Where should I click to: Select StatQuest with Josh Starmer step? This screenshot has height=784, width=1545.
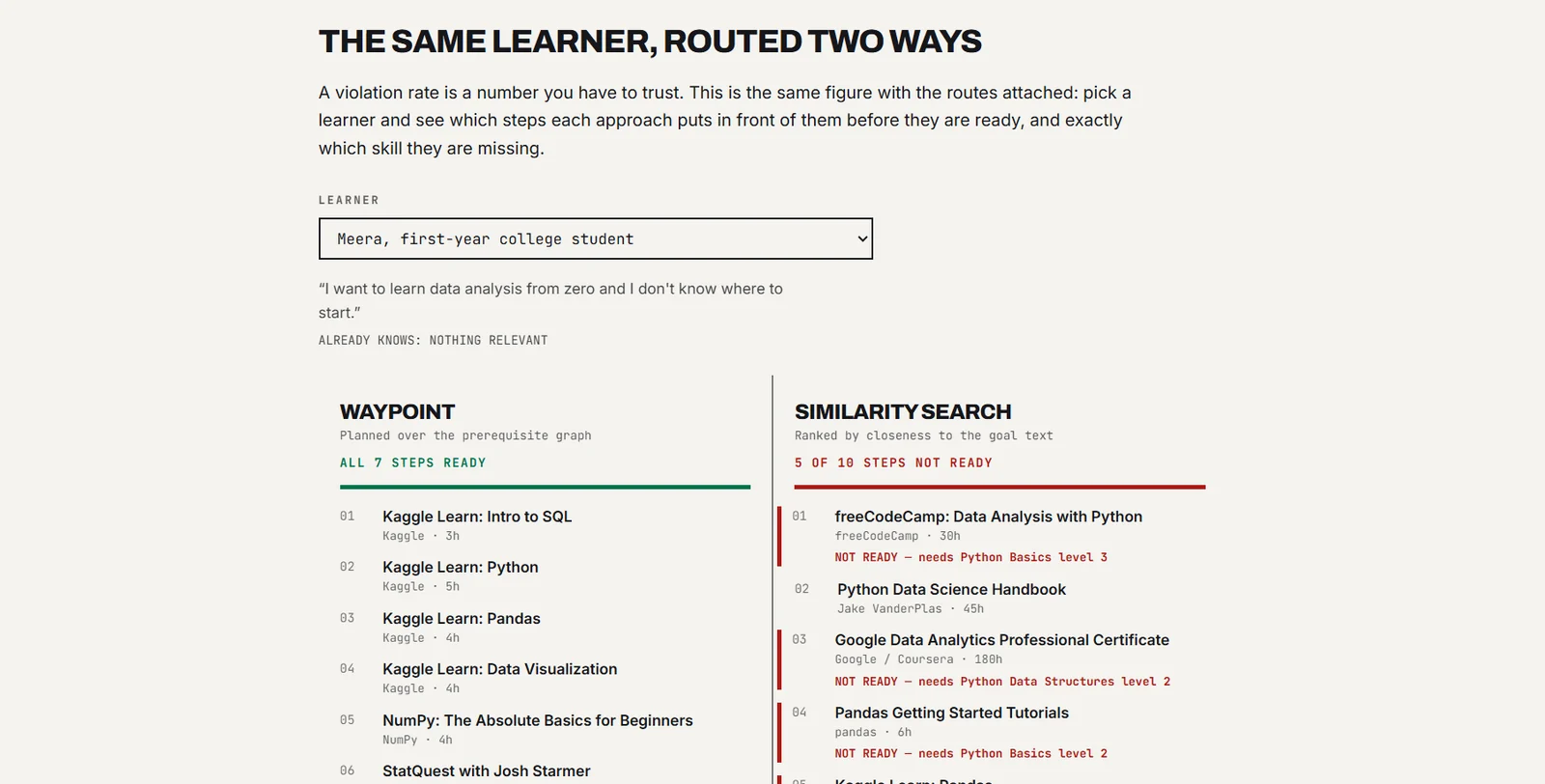pyautogui.click(x=487, y=770)
